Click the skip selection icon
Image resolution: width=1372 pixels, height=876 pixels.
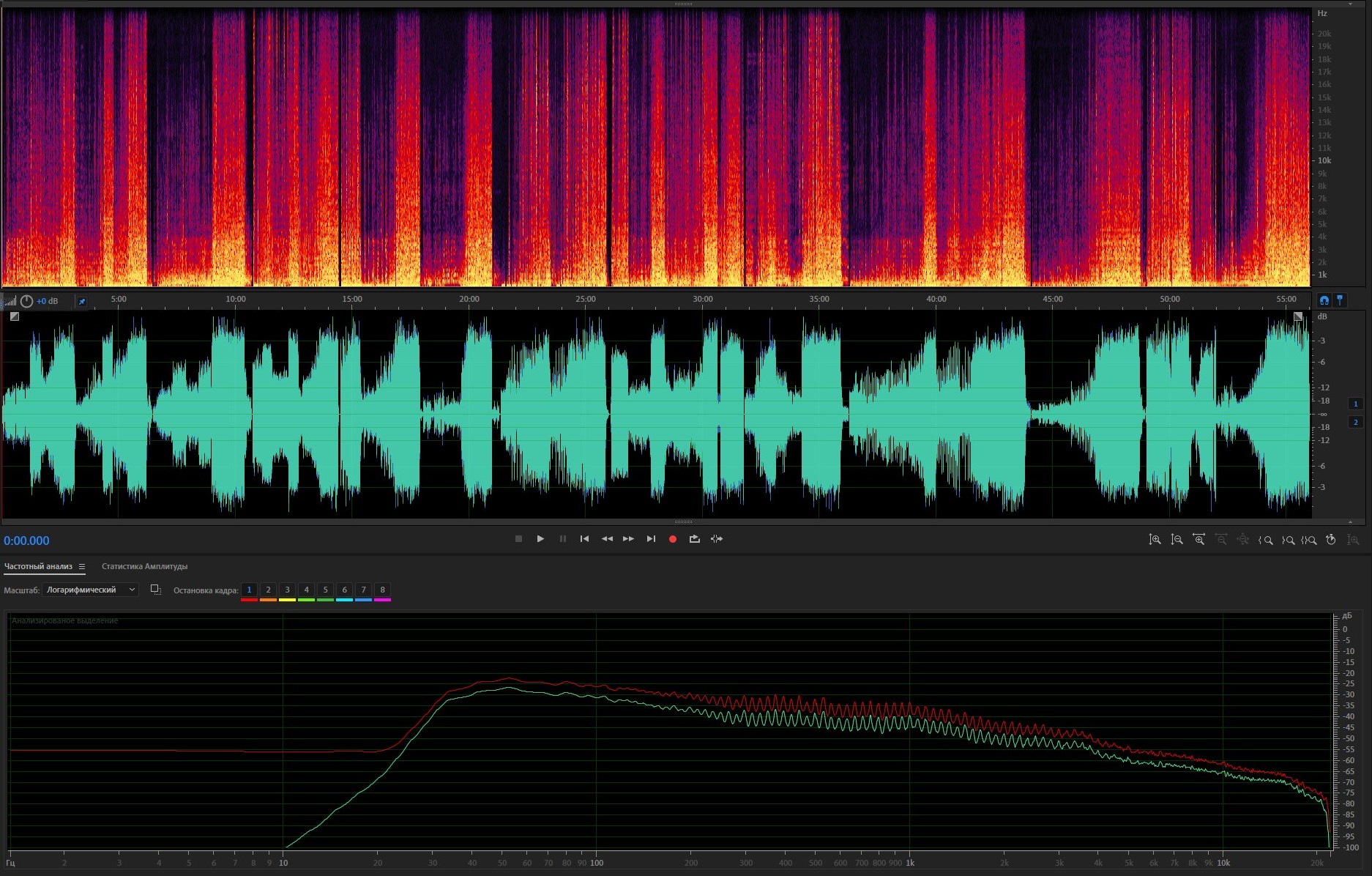[717, 539]
